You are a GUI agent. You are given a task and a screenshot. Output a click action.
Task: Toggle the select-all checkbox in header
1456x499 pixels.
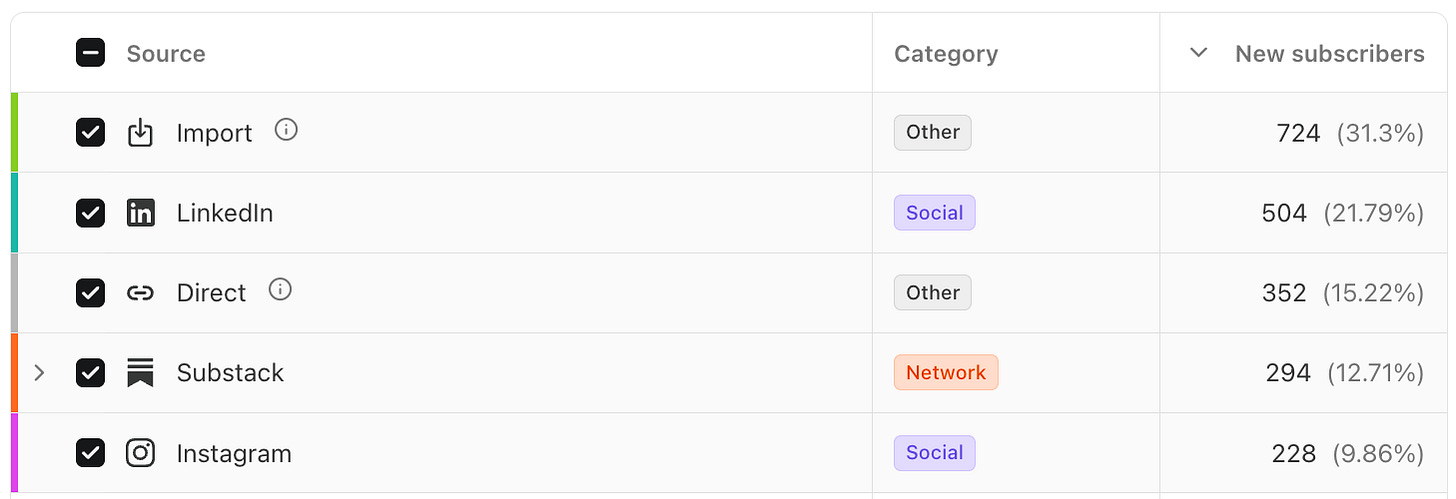tap(90, 53)
